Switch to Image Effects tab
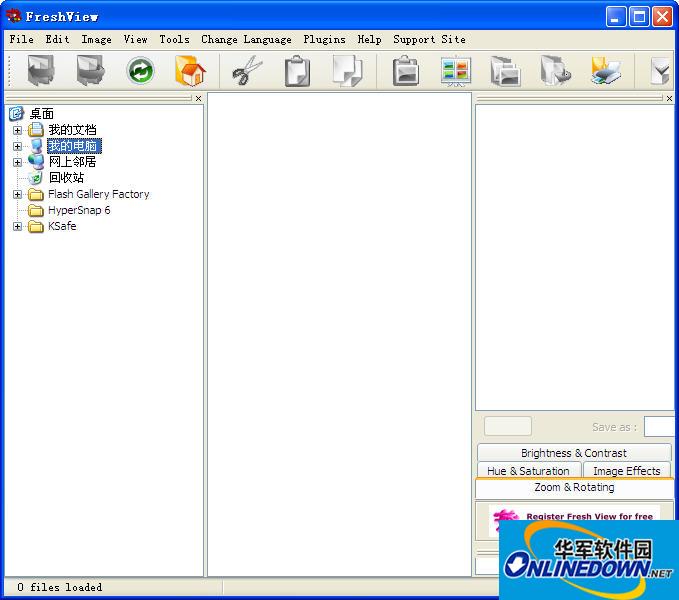The height and width of the screenshot is (600, 679). pos(627,471)
